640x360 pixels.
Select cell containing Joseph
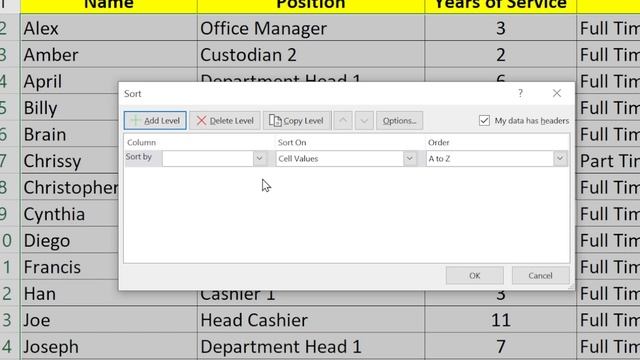click(x=109, y=346)
